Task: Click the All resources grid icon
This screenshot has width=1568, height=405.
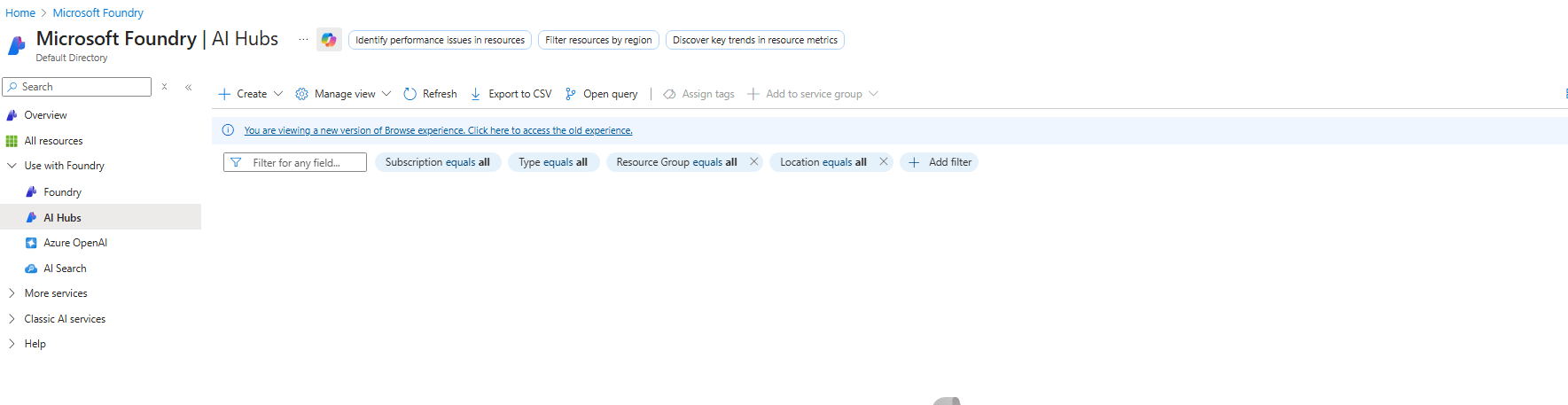Action: 12,141
